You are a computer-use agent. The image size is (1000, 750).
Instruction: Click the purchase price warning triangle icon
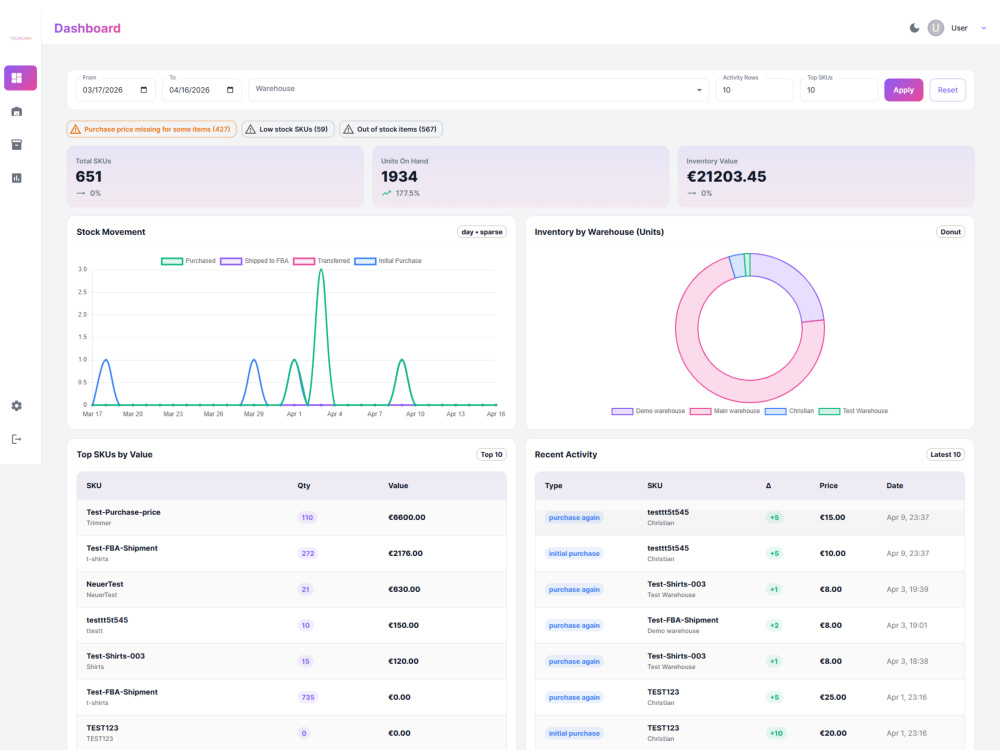click(x=75, y=129)
